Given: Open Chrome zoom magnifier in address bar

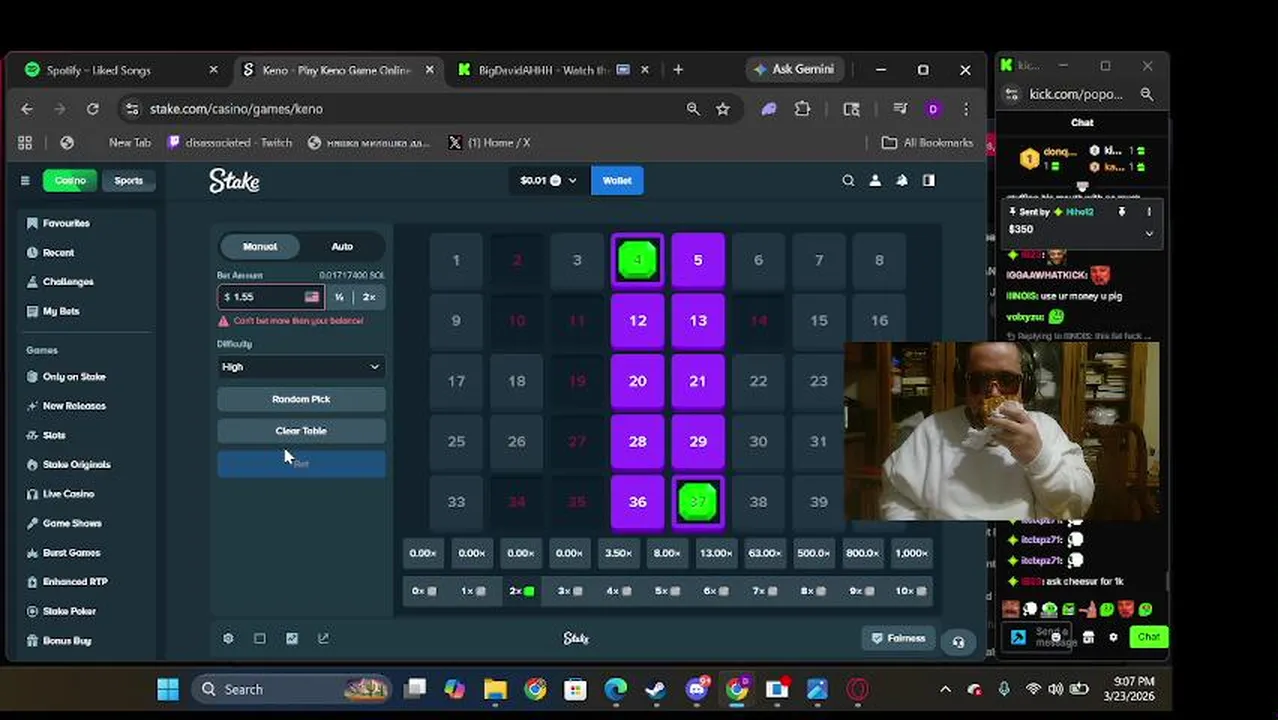Looking at the screenshot, I should 693,109.
